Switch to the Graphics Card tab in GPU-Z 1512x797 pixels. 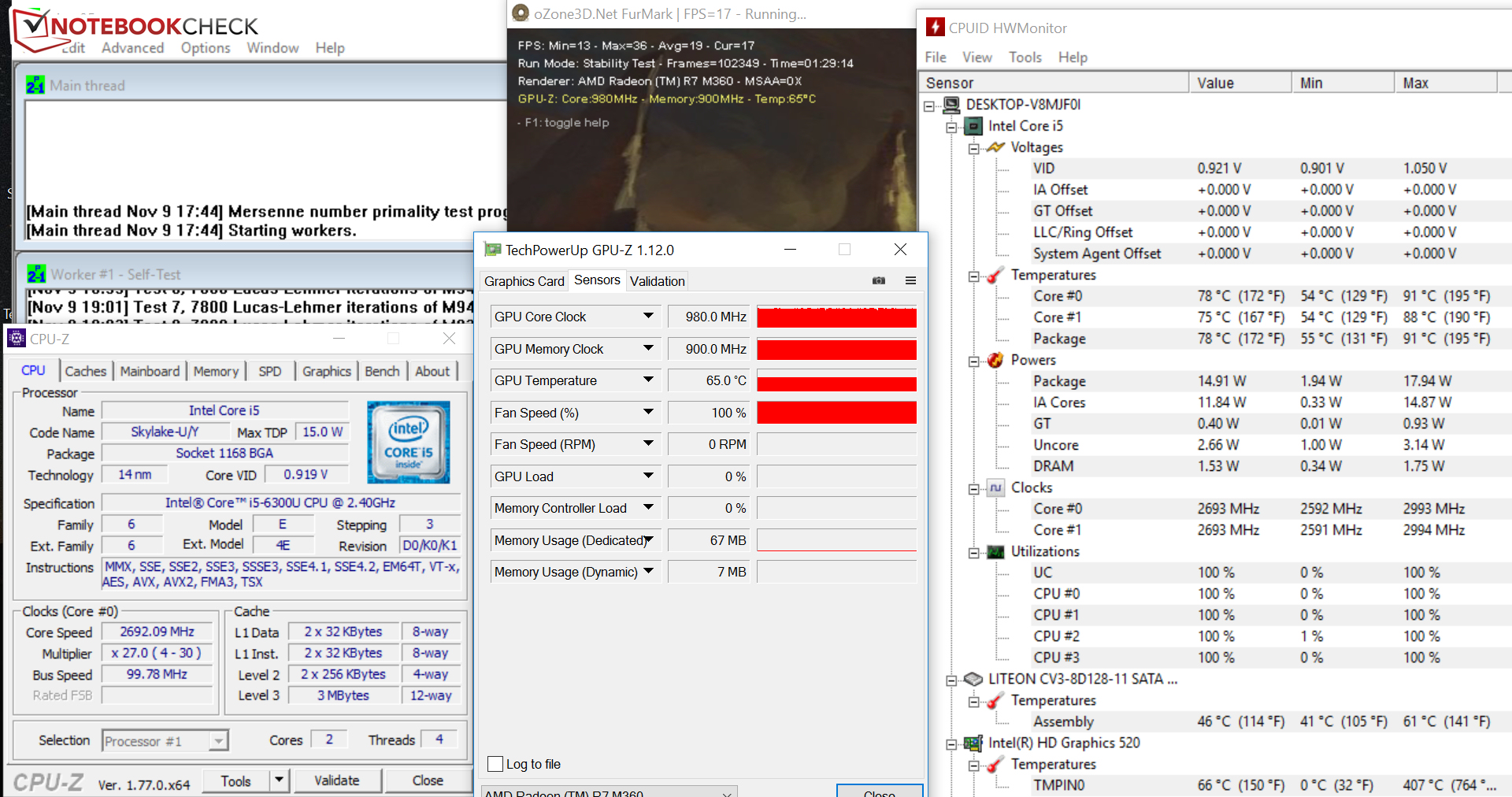click(x=524, y=281)
